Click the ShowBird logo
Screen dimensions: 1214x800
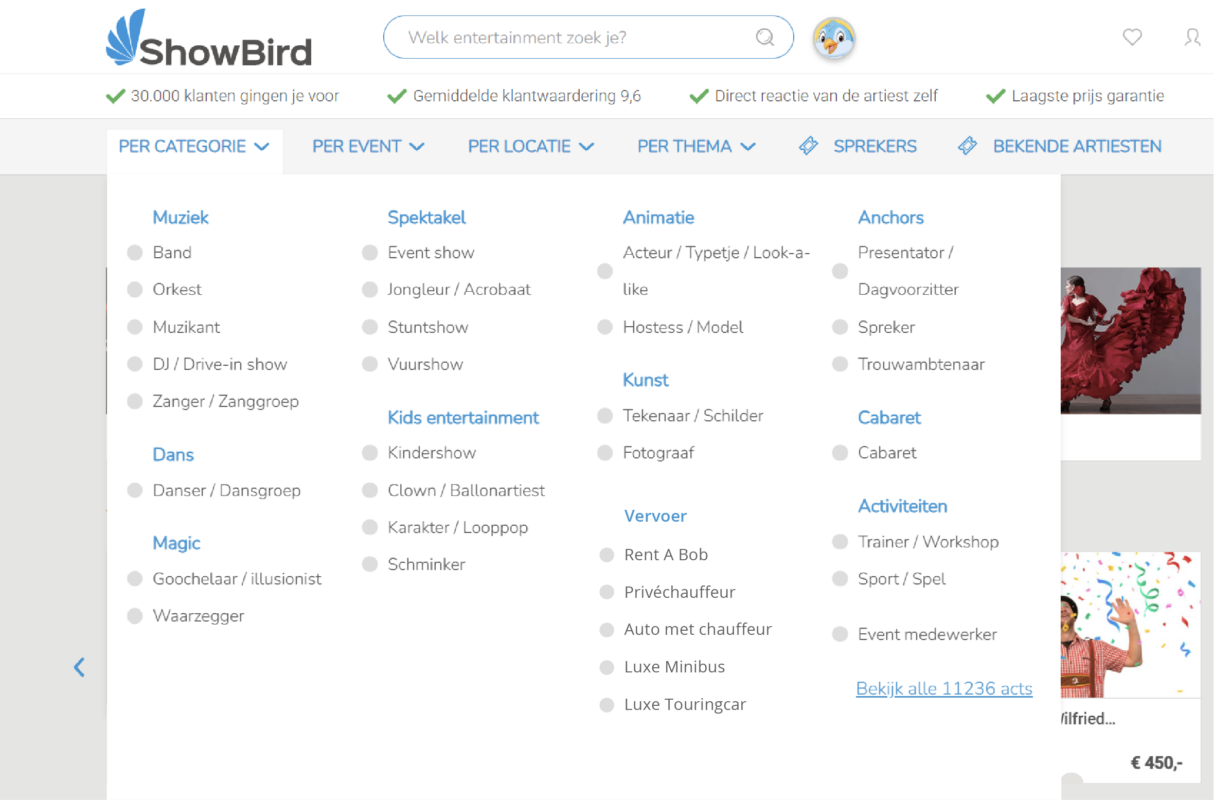209,38
